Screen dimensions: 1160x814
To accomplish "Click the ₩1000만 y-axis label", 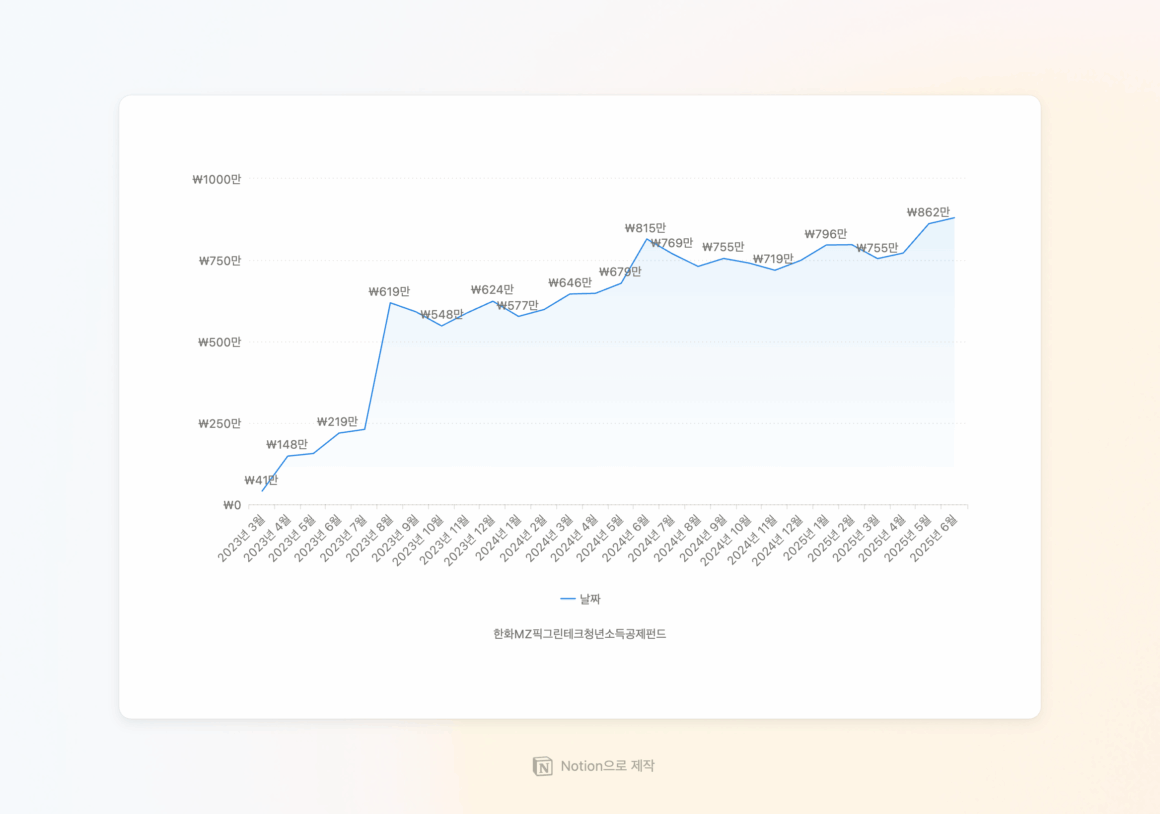I will tap(217, 179).
